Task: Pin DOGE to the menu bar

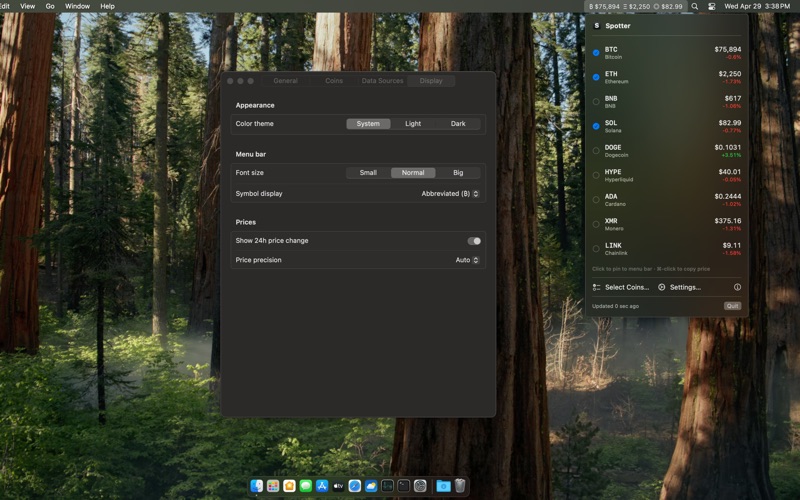Action: click(x=596, y=151)
